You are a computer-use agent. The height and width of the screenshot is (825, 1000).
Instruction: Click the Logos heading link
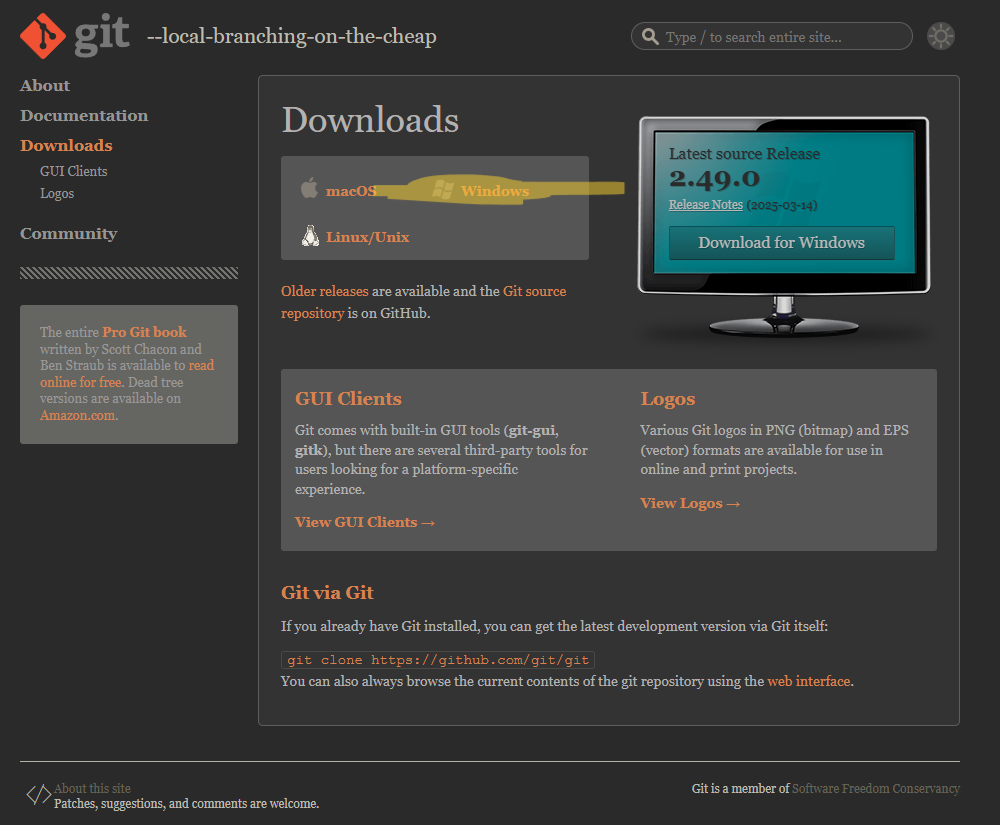[x=667, y=399]
